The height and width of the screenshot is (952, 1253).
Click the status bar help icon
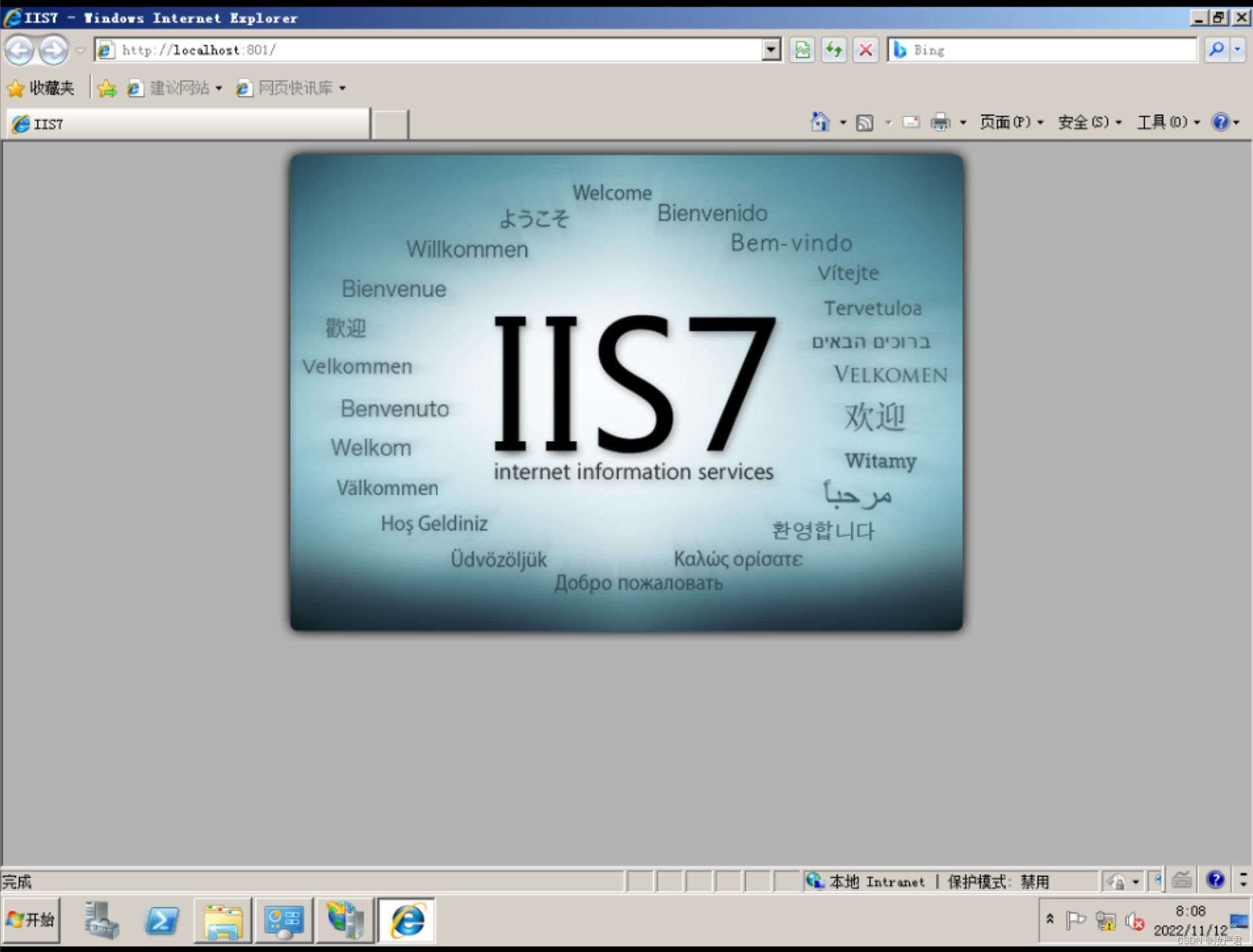point(1216,880)
